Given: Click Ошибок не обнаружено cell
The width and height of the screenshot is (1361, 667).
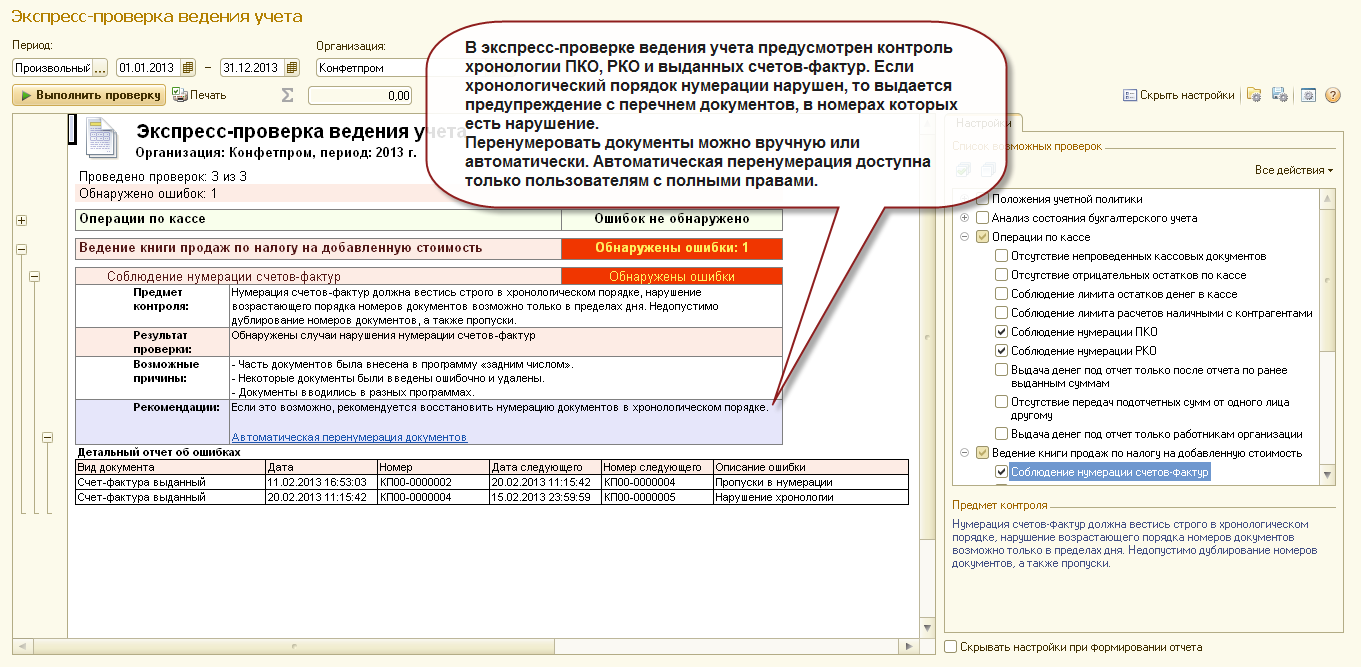Looking at the screenshot, I should pyautogui.click(x=672, y=219).
